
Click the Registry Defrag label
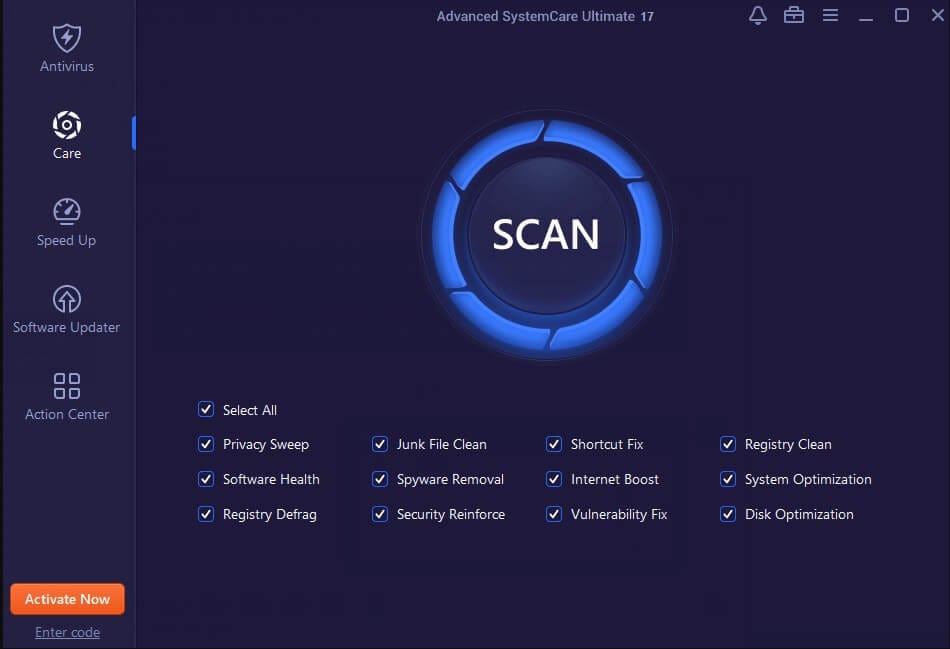click(x=270, y=515)
